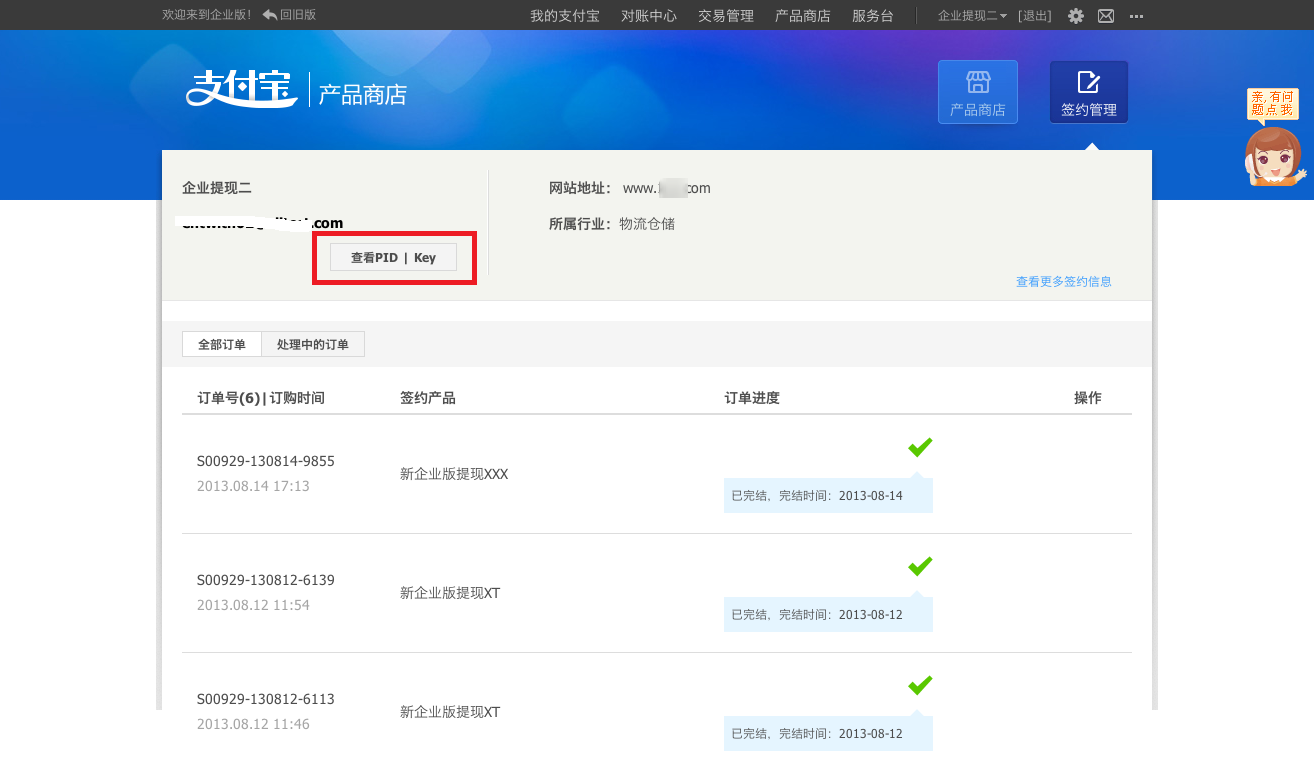Click the 退出 logout link
Screen dimensions: 1314x769
[1034, 16]
